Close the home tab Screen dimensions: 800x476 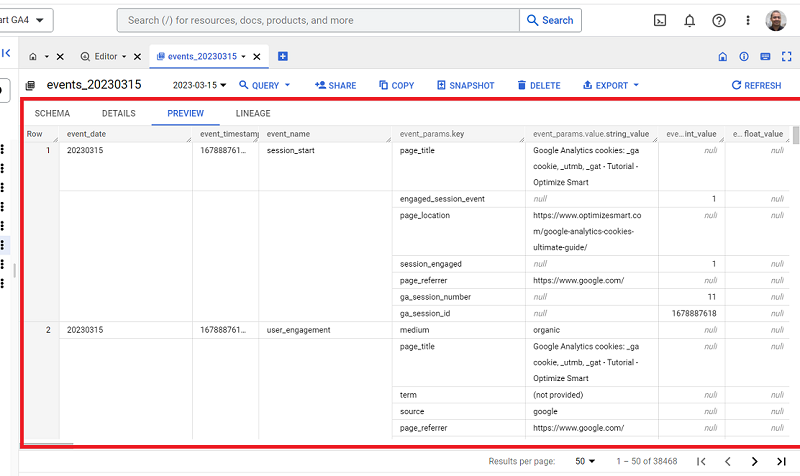point(60,57)
